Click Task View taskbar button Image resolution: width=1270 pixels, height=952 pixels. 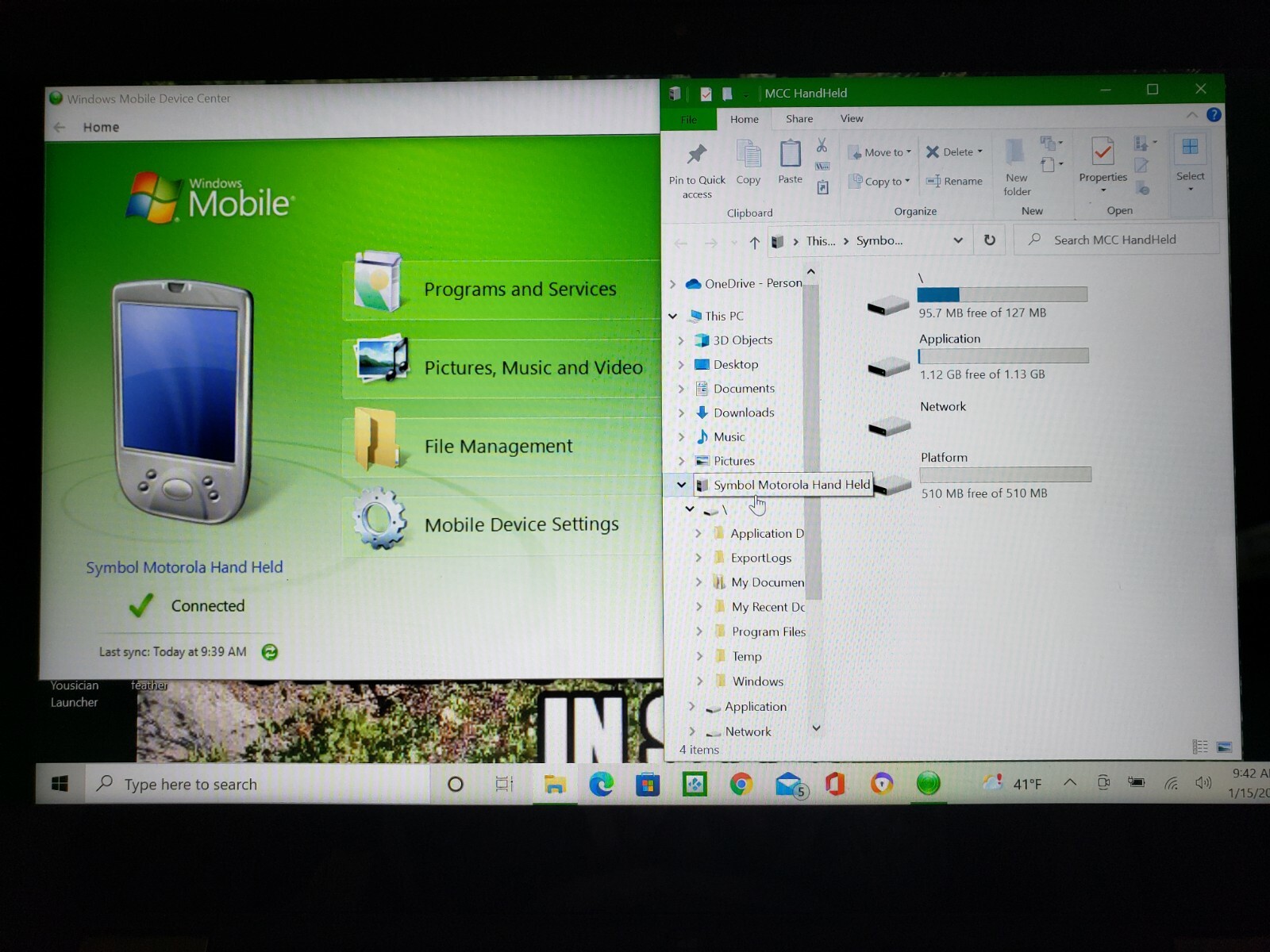pyautogui.click(x=504, y=784)
